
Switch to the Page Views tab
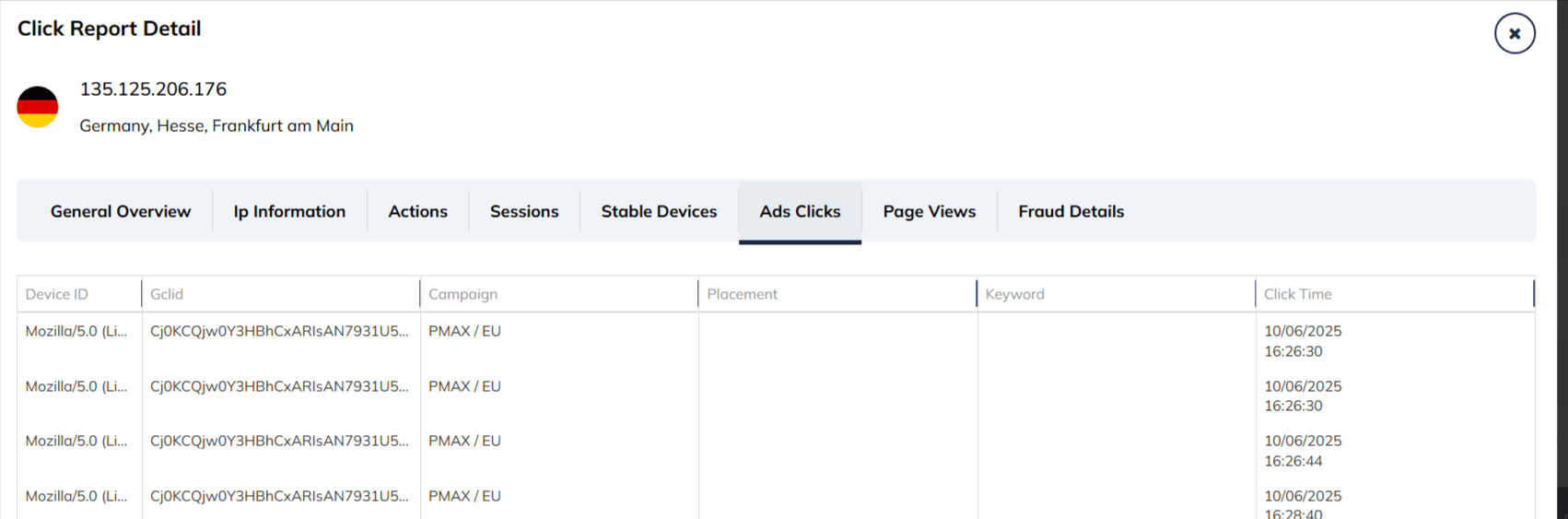coord(929,211)
